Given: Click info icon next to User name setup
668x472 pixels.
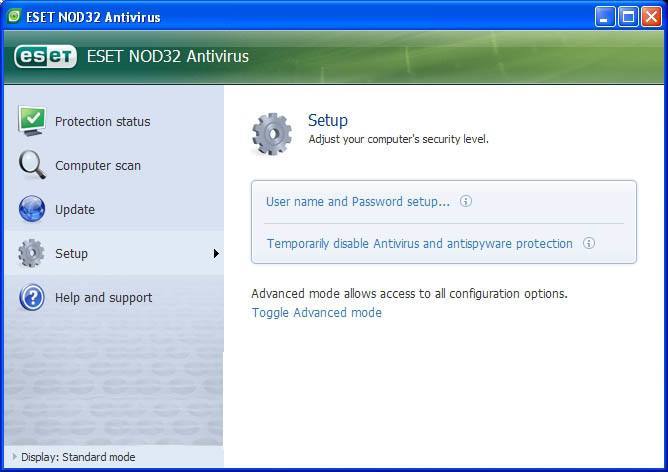Looking at the screenshot, I should pyautogui.click(x=466, y=201).
